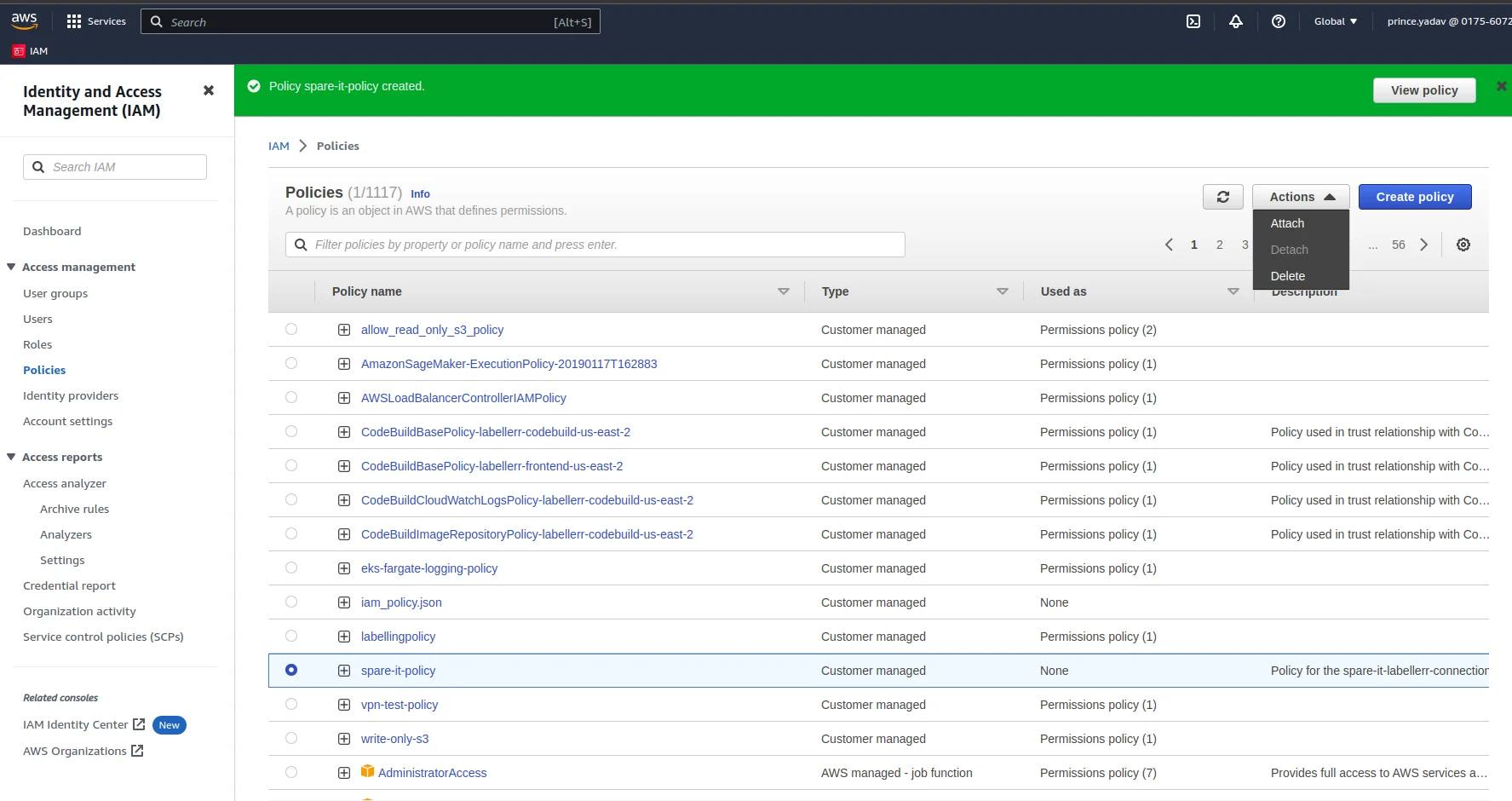This screenshot has width=1512, height=801.
Task: Open Type column filter dropdown
Action: [1003, 291]
